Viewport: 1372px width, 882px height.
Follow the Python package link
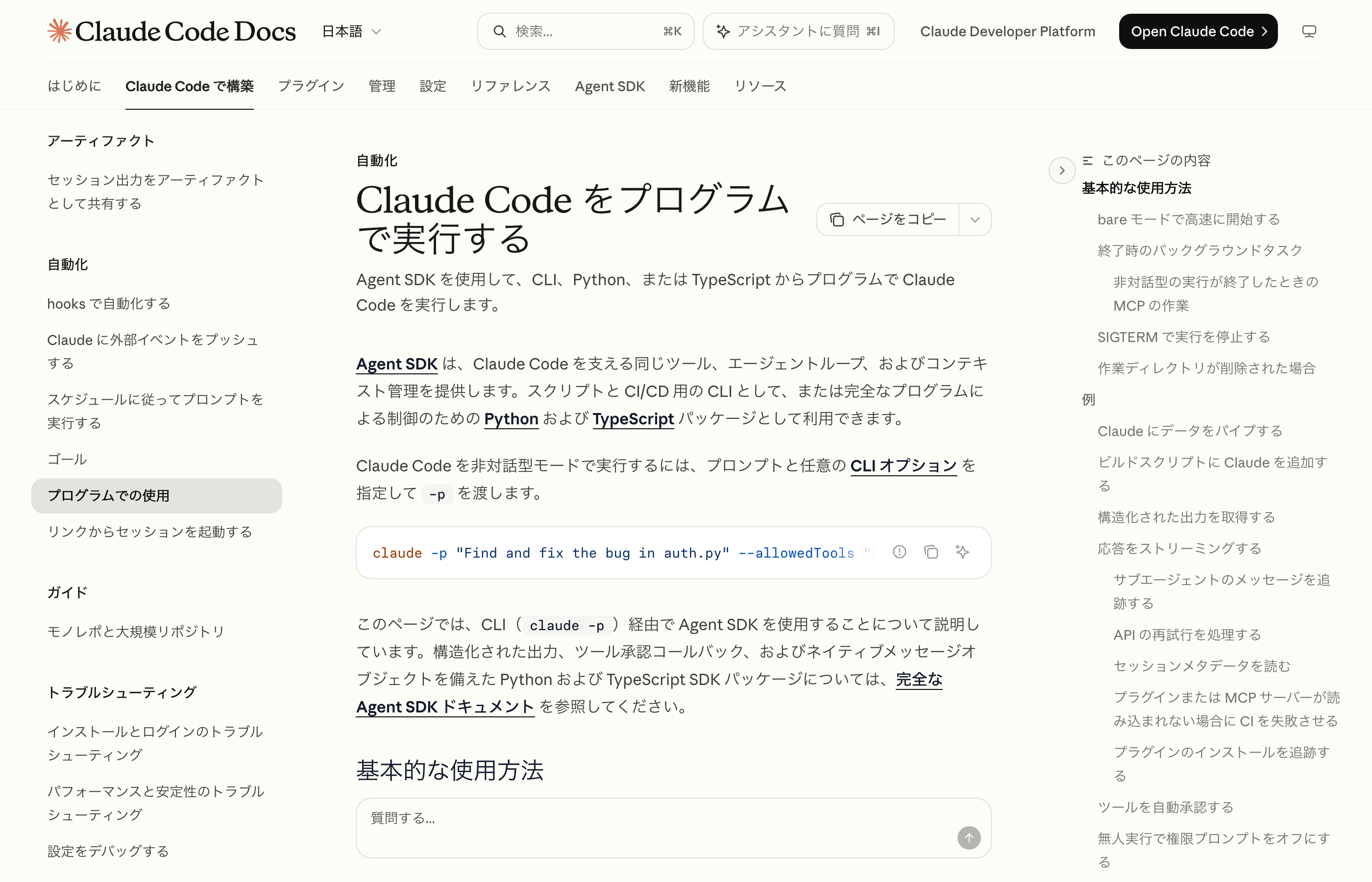pyautogui.click(x=511, y=418)
